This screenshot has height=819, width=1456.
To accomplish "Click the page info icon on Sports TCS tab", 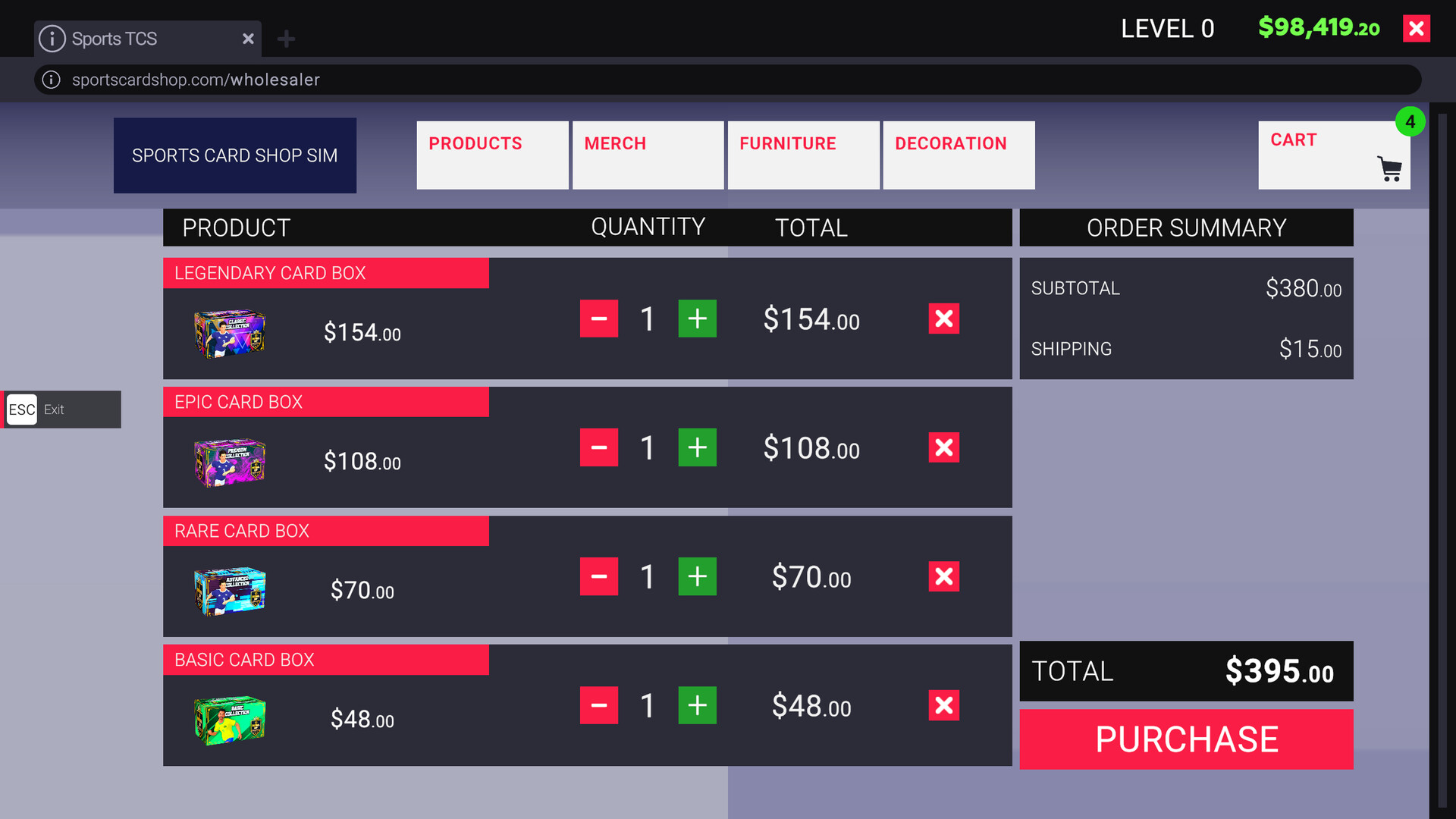I will click(52, 39).
